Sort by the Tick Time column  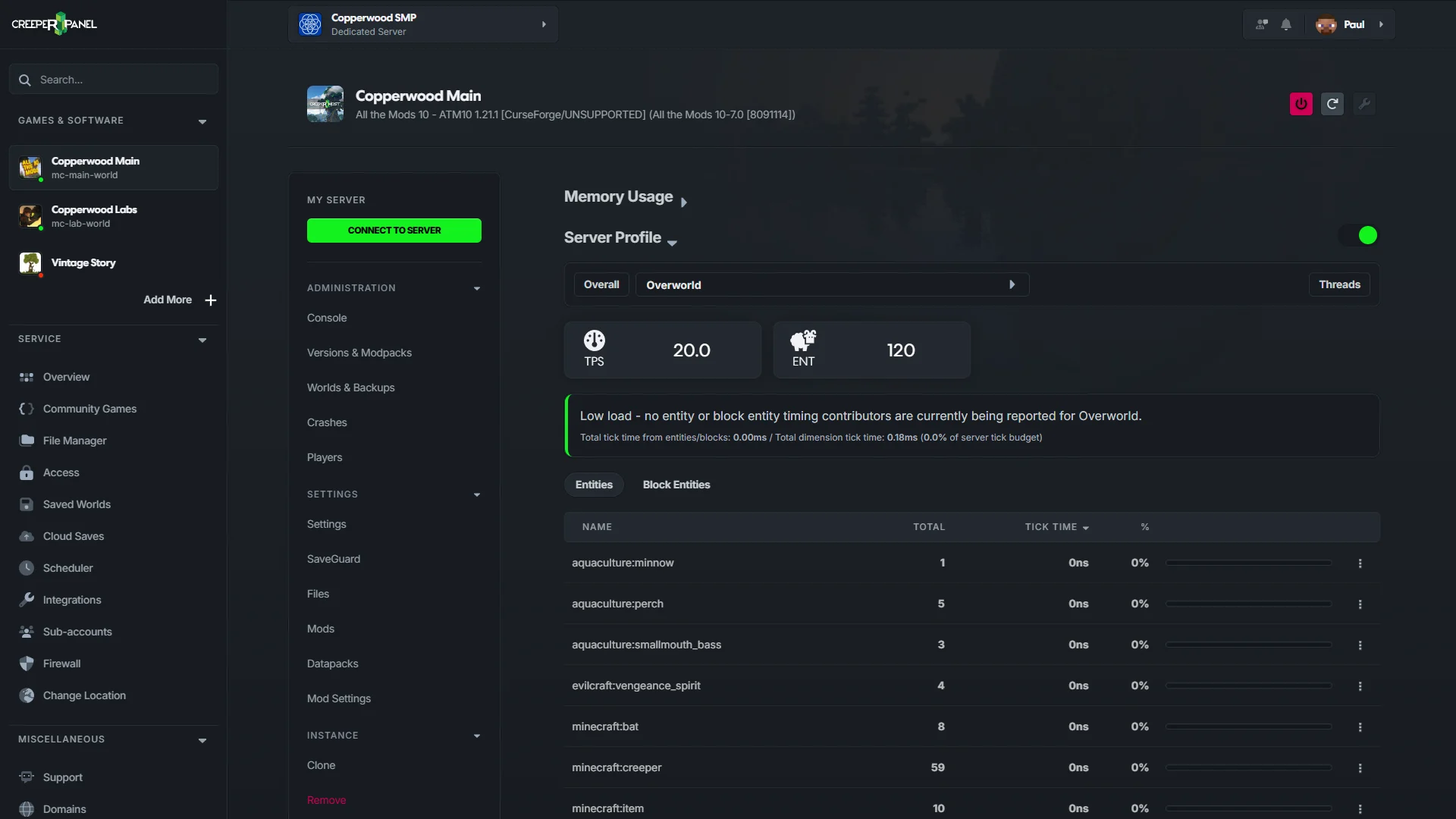point(1057,527)
